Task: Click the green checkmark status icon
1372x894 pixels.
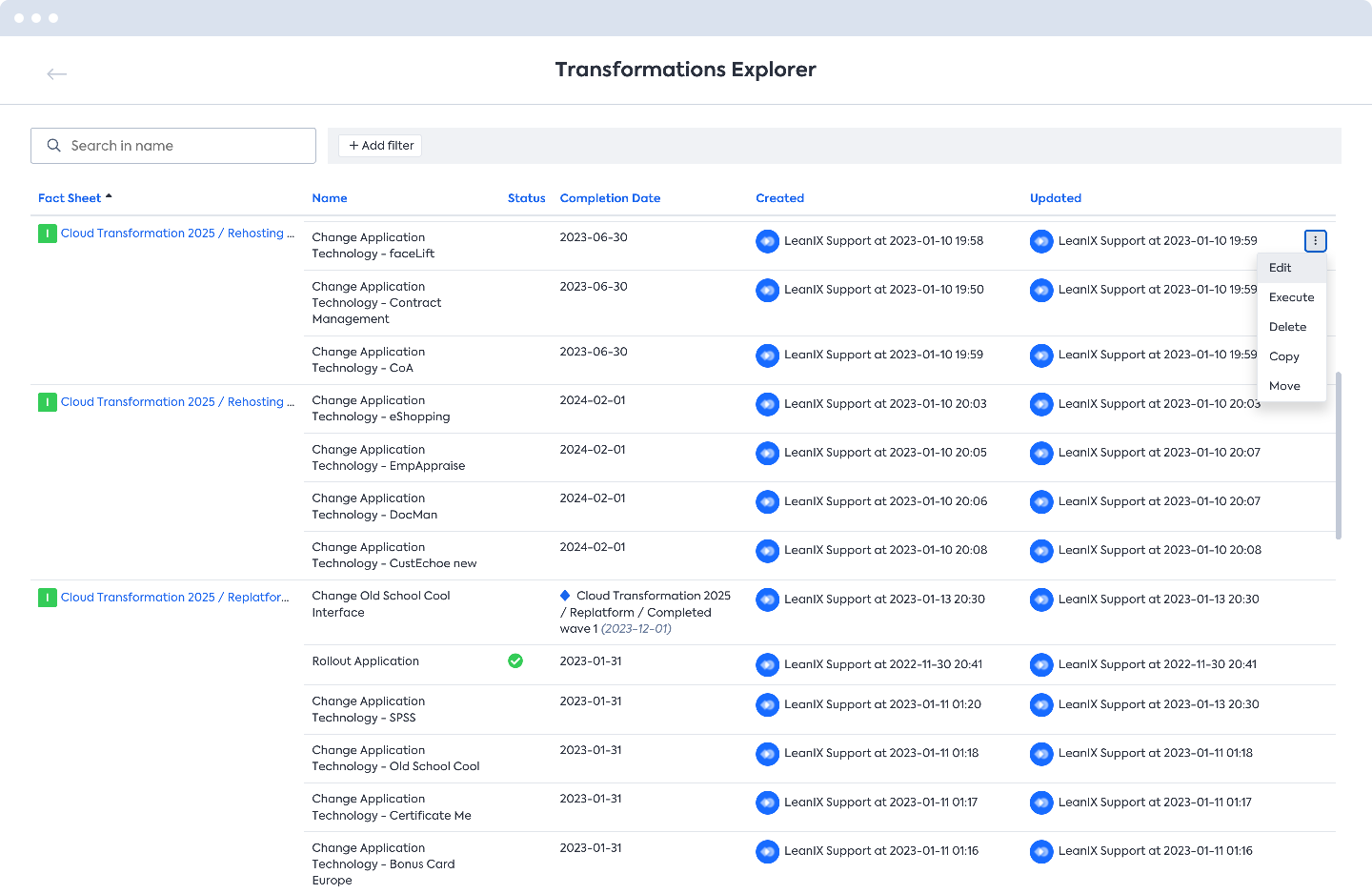Action: coord(515,660)
